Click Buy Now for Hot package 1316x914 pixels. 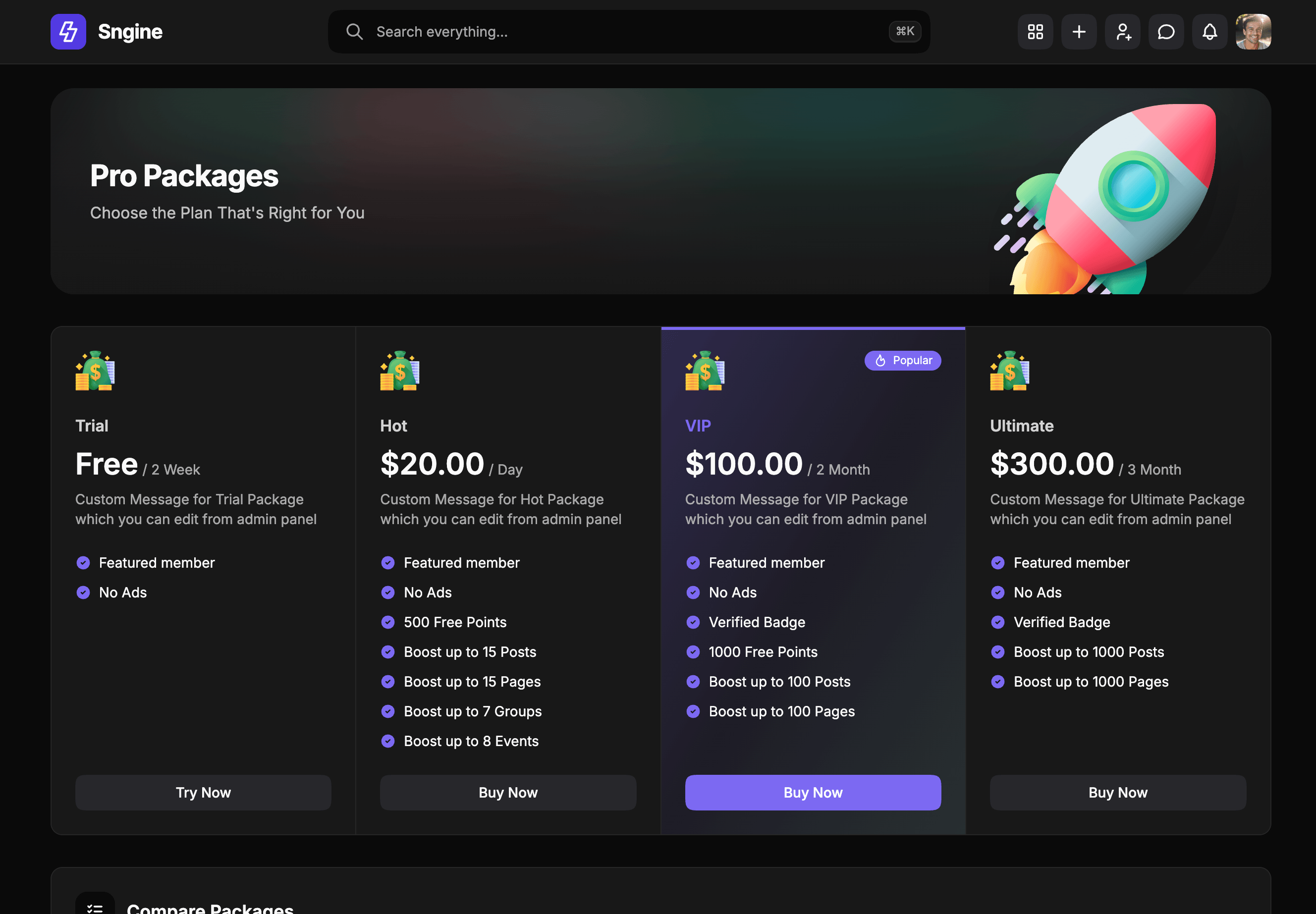click(508, 792)
